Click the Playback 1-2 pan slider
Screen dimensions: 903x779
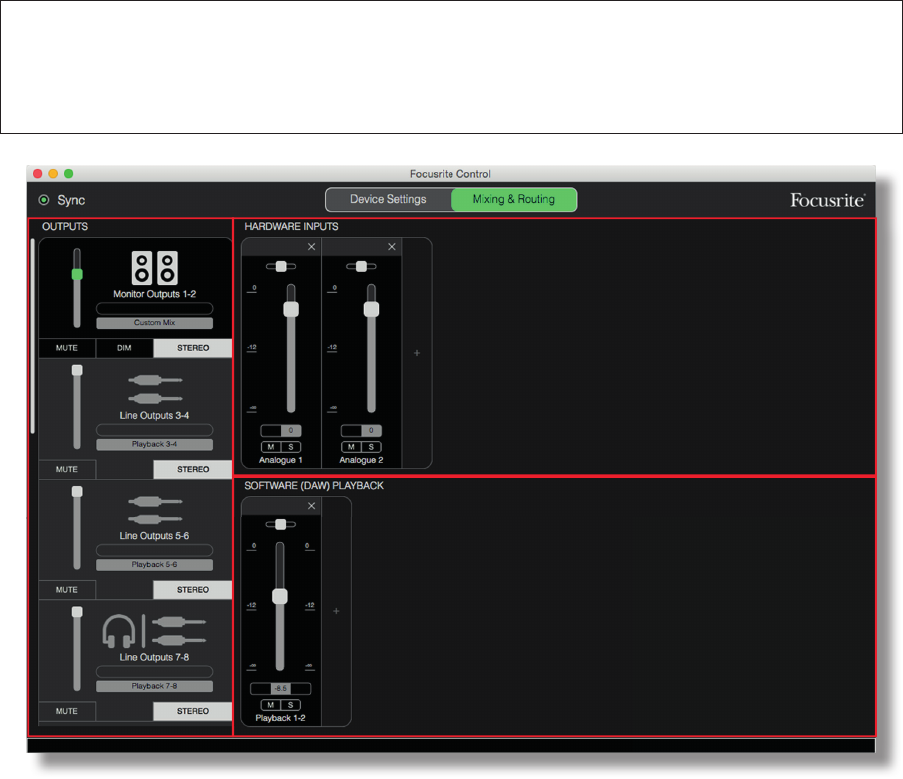280,524
